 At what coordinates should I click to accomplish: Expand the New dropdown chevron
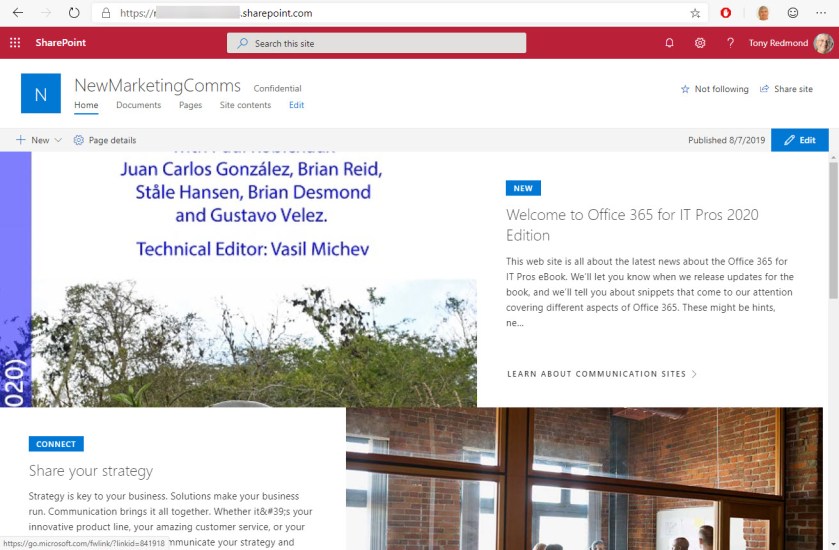[x=58, y=140]
